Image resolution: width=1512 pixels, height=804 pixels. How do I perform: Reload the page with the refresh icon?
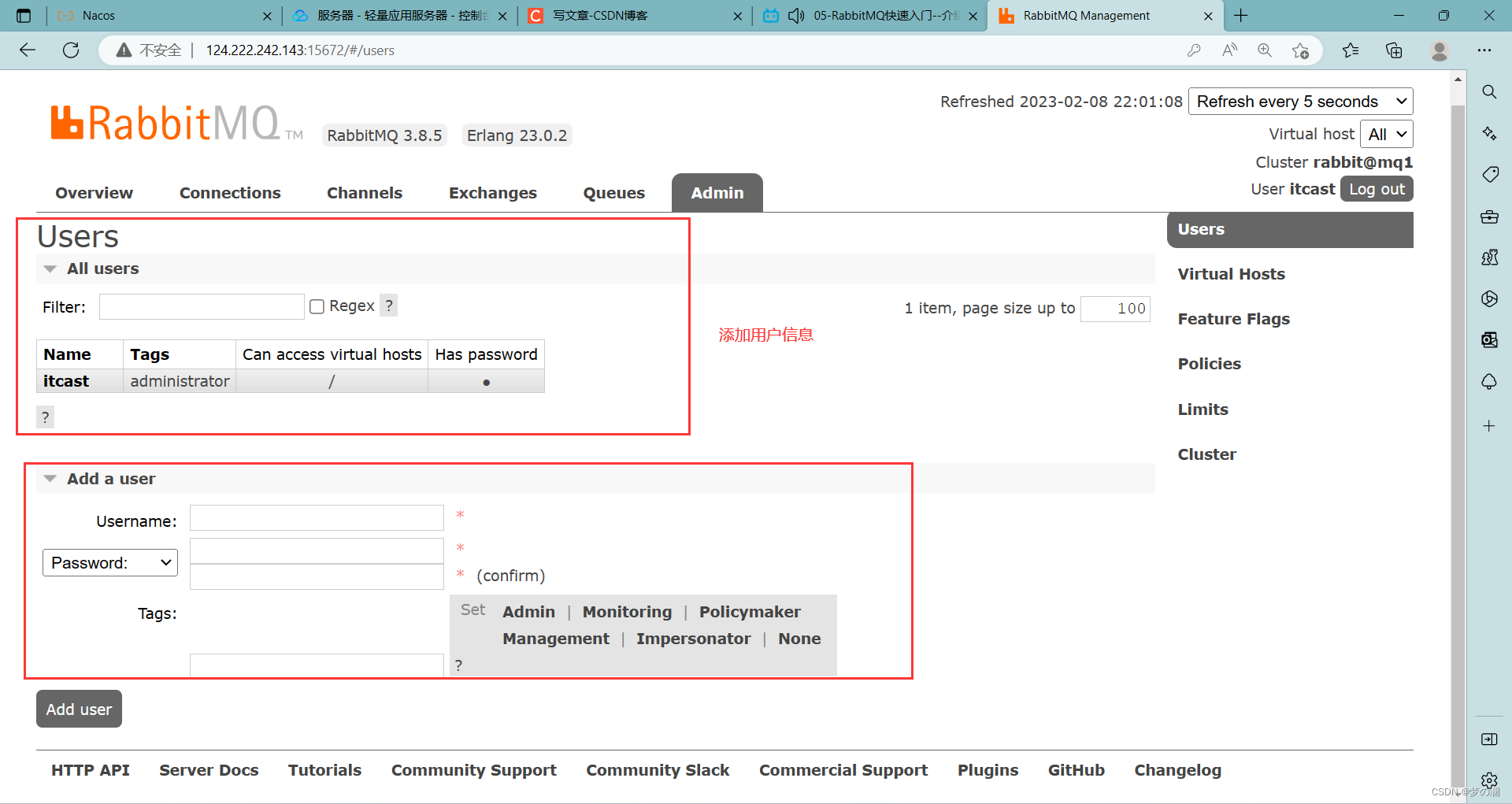pos(71,50)
